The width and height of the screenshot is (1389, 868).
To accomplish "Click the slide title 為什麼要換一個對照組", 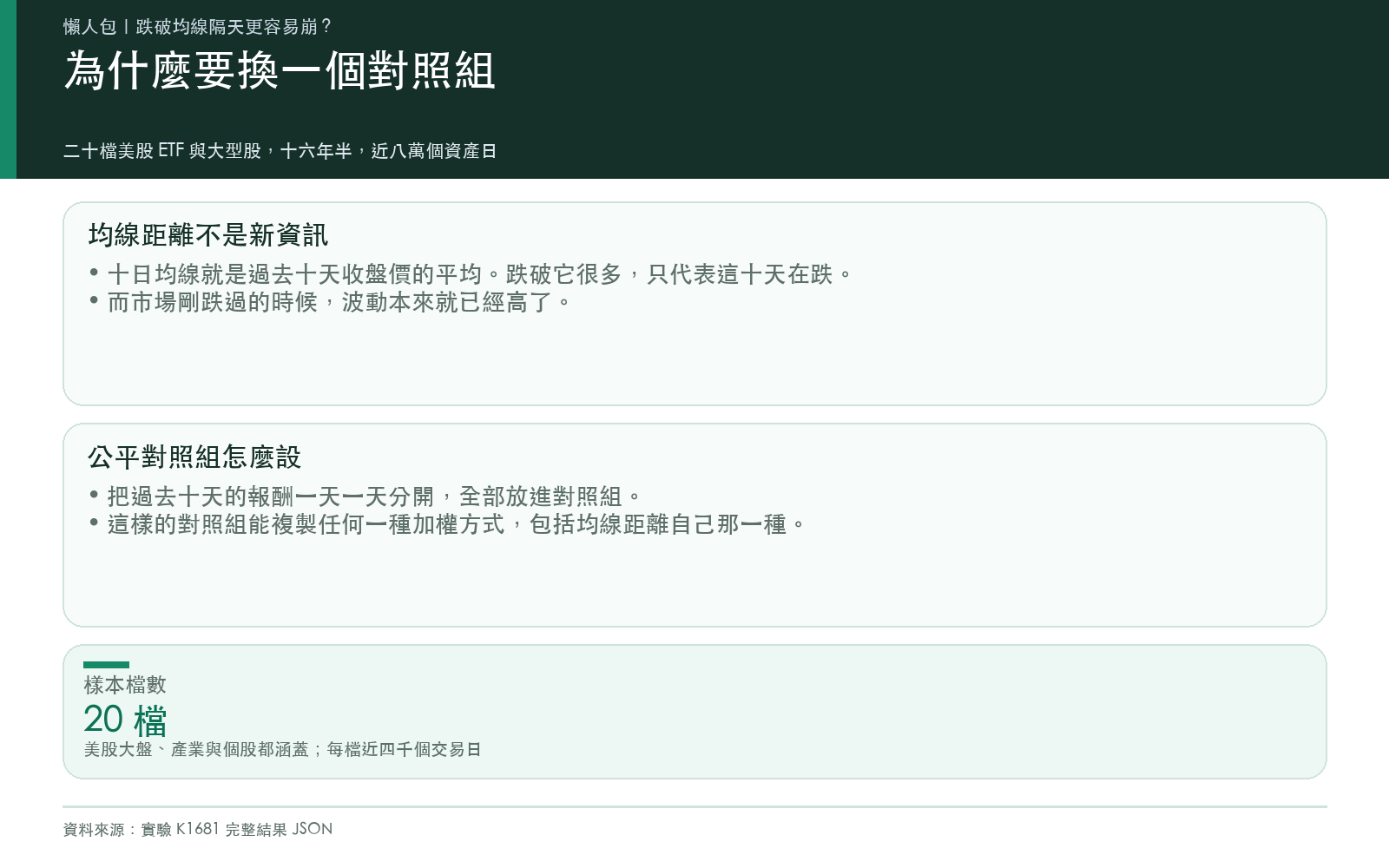I will [x=280, y=70].
